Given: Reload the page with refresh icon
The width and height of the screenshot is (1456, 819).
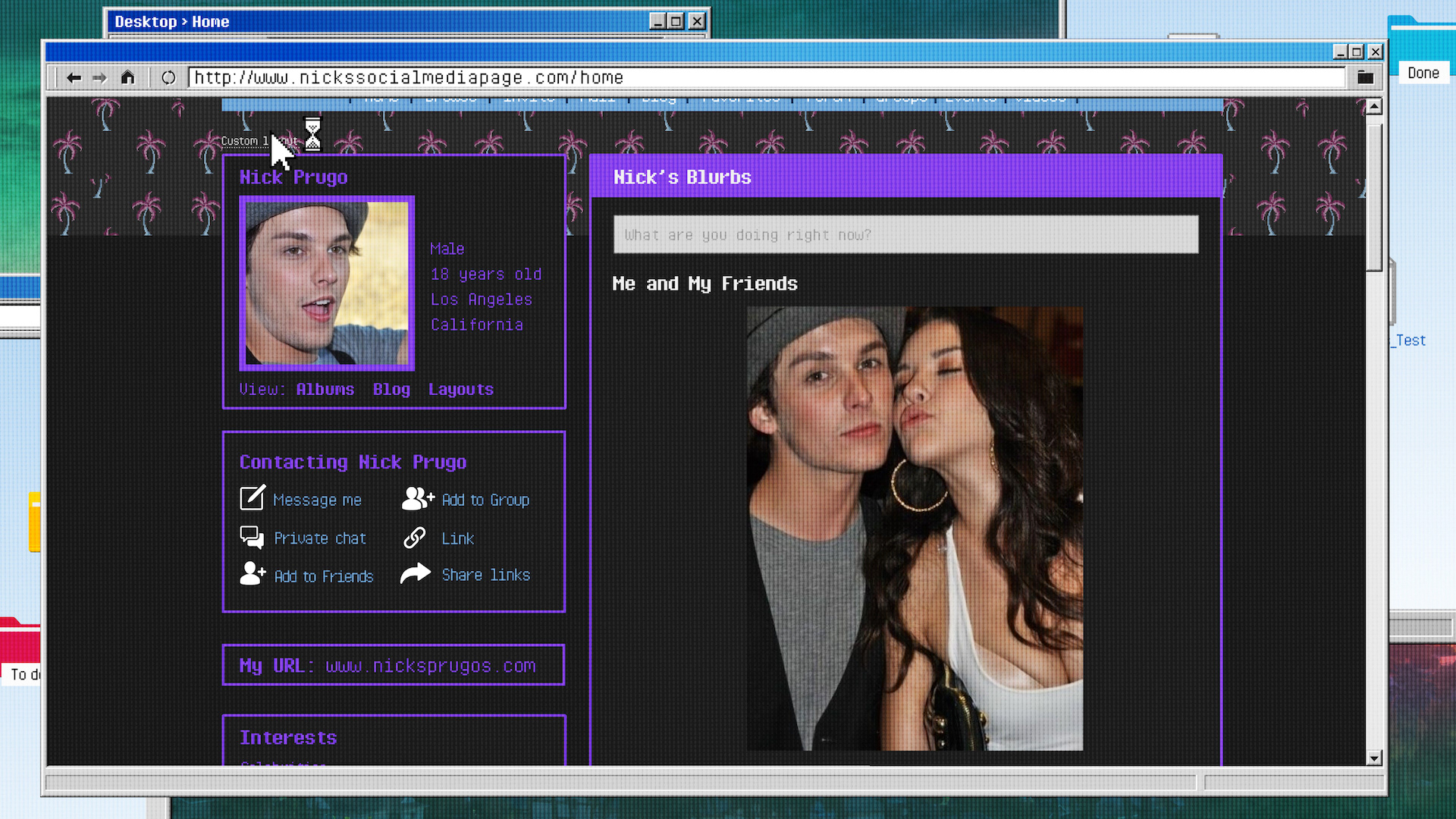Looking at the screenshot, I should 168,77.
